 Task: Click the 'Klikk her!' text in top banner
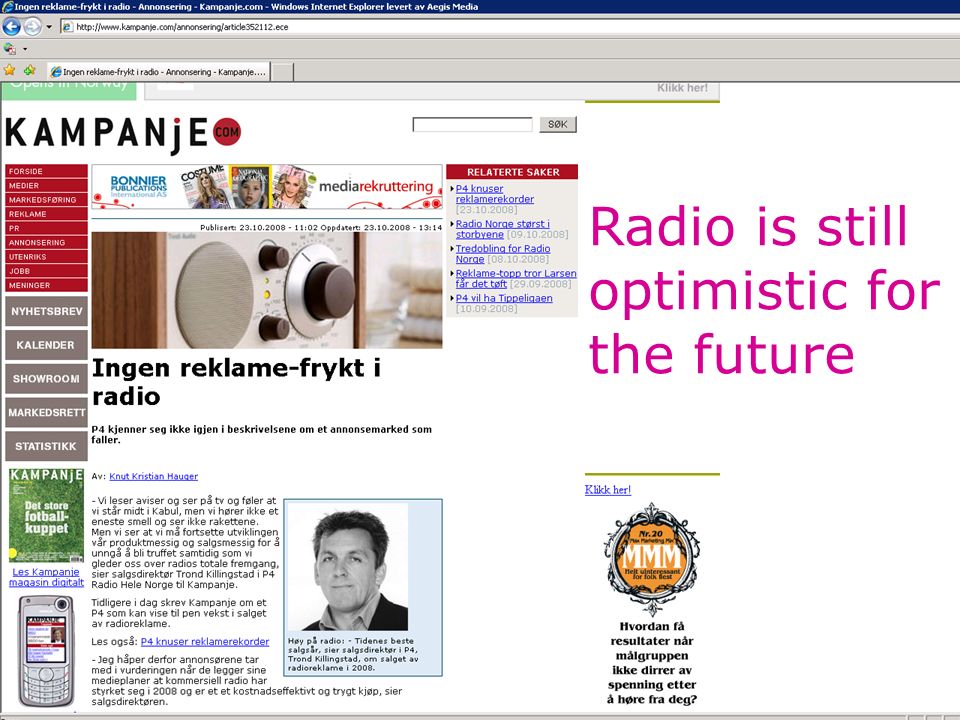coord(682,88)
